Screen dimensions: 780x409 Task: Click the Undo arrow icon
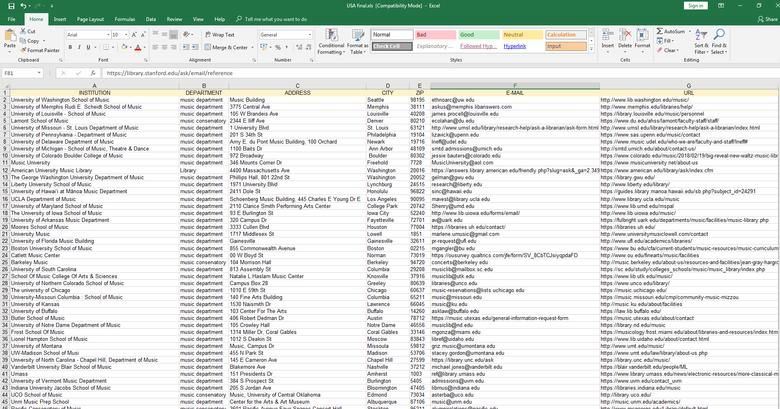(23, 6)
